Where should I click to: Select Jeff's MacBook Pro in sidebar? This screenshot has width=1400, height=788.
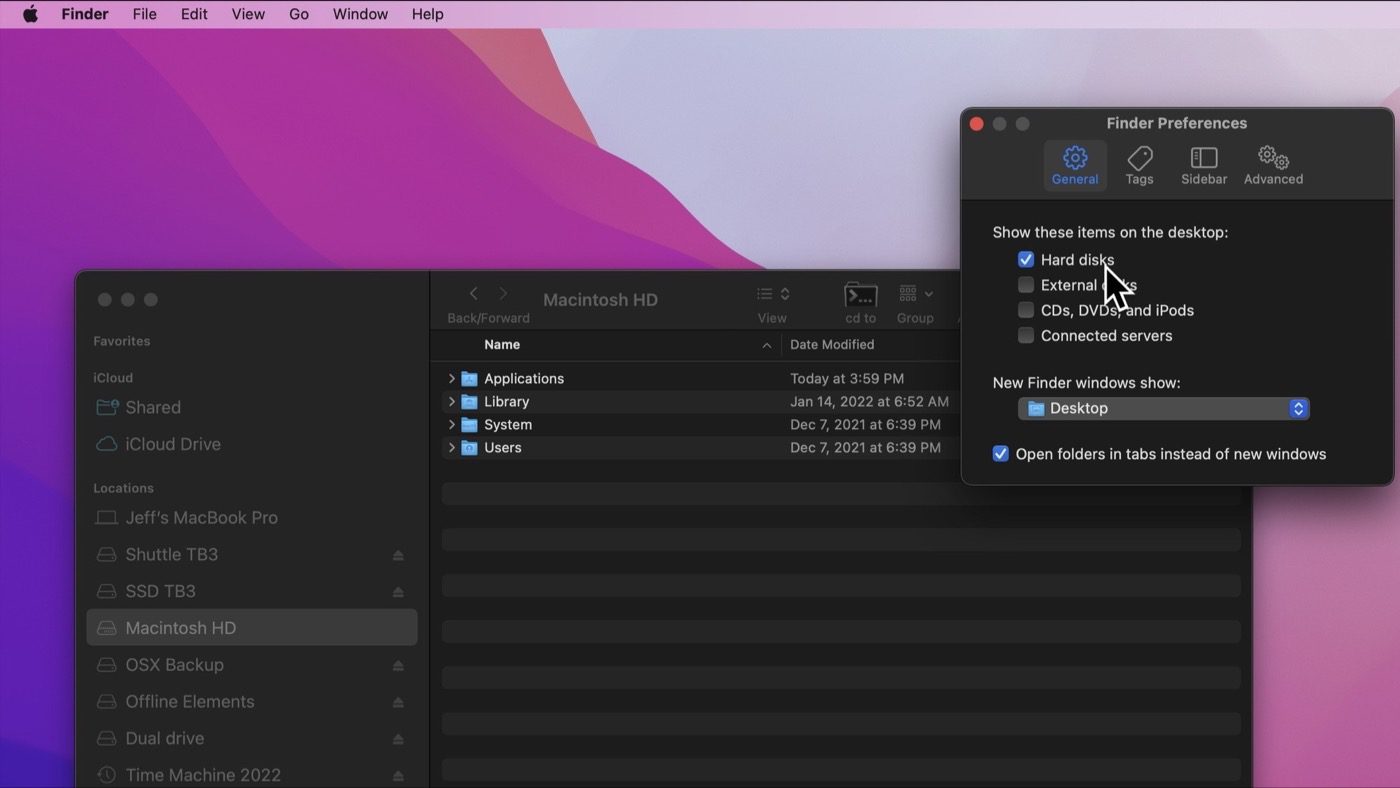[x=201, y=518]
